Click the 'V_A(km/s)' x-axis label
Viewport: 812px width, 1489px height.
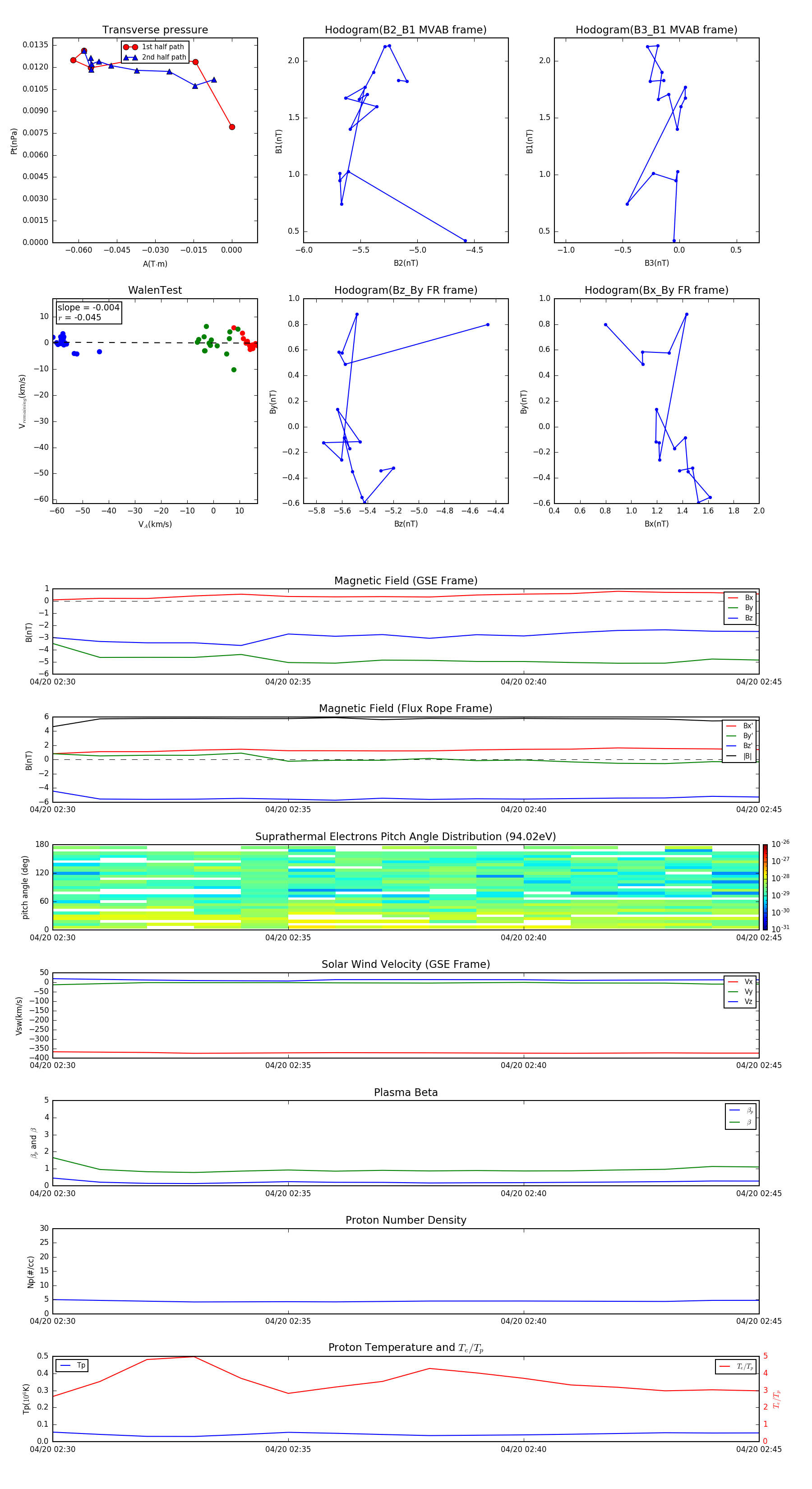(x=155, y=524)
